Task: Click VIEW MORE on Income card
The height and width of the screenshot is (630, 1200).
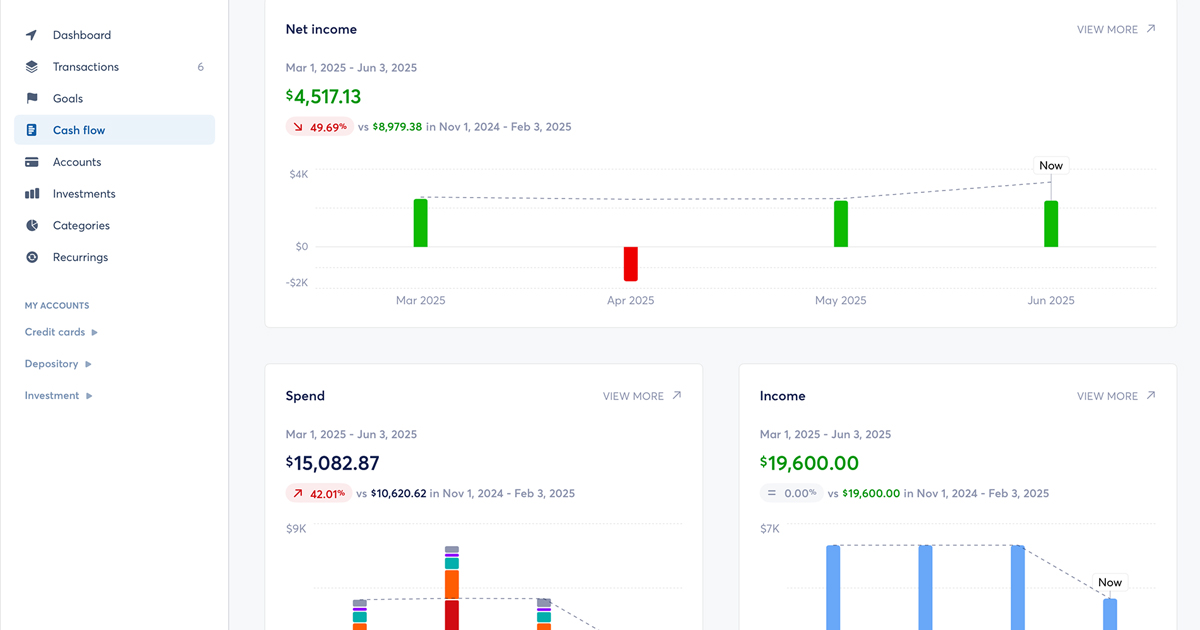Action: pos(1116,396)
